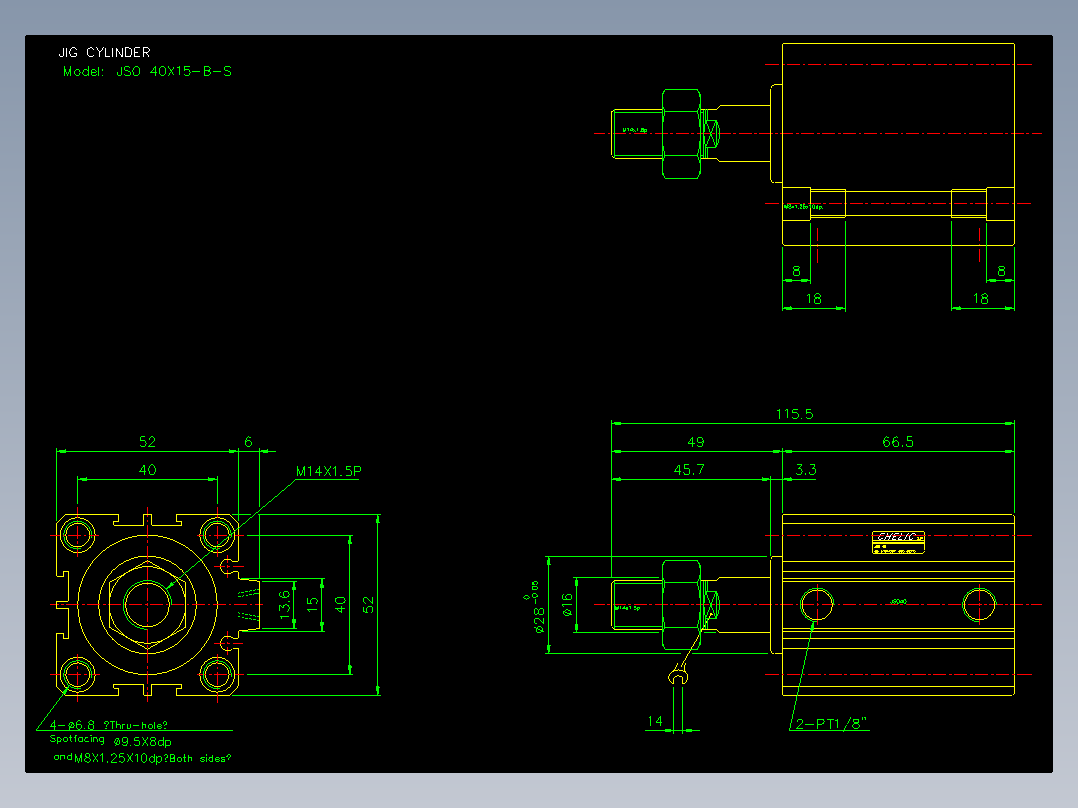1078x808 pixels.
Task: Select the 66.5 body length dimension
Action: point(898,441)
